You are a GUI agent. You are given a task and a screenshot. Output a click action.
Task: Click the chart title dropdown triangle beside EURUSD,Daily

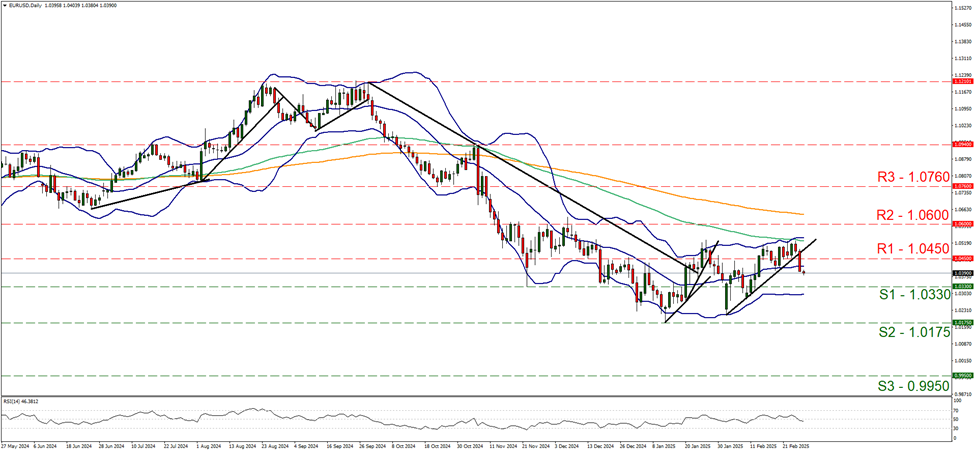(4, 5)
